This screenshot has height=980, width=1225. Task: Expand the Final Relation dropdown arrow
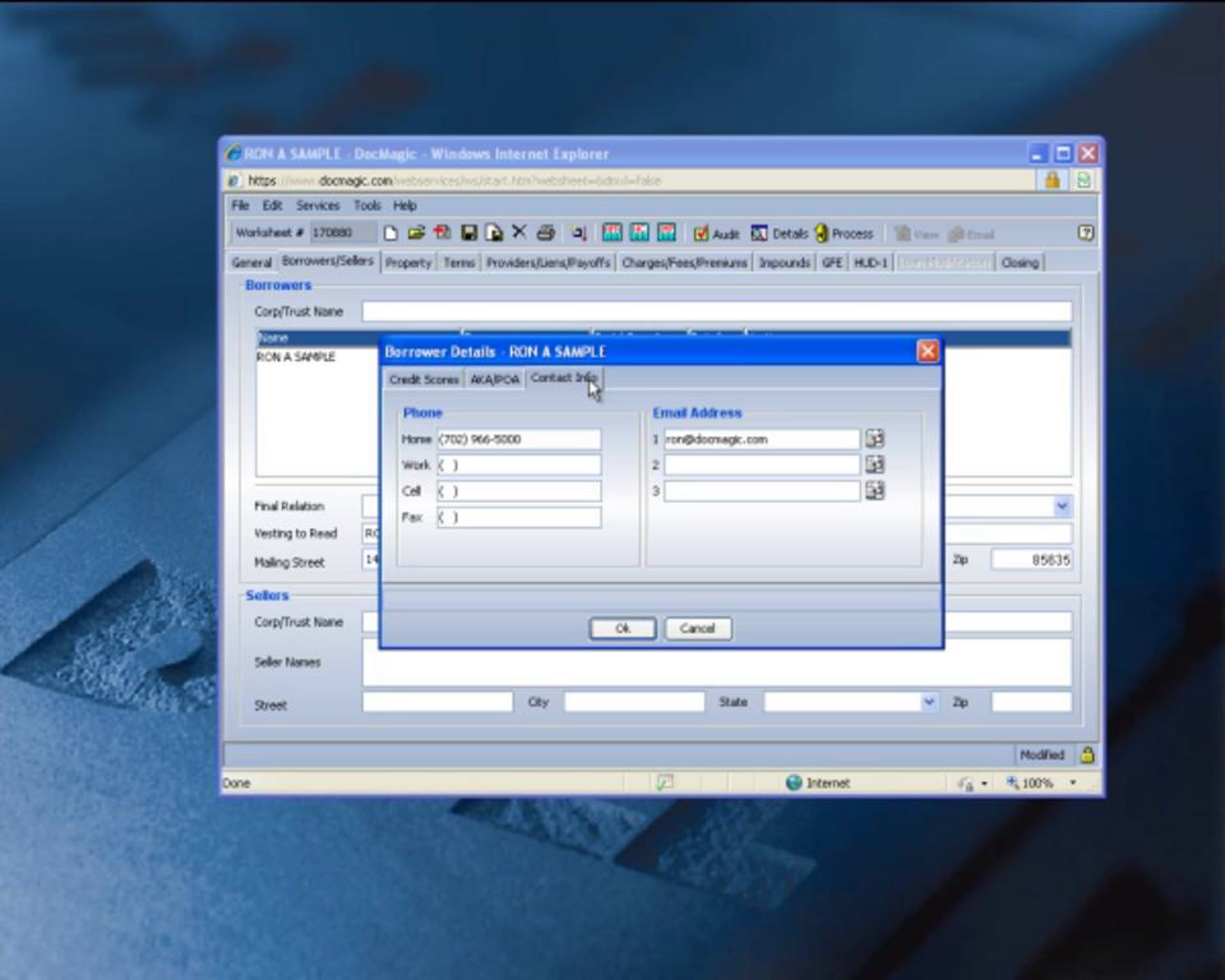pos(1062,506)
